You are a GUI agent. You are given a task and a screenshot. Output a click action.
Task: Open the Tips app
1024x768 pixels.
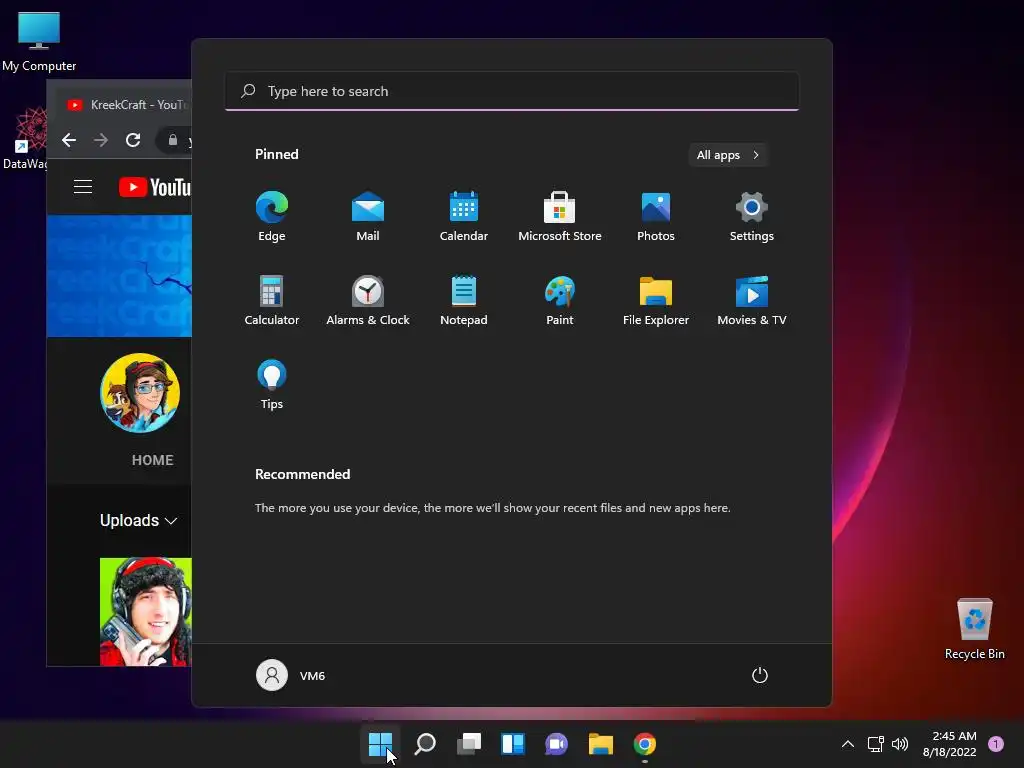(272, 385)
